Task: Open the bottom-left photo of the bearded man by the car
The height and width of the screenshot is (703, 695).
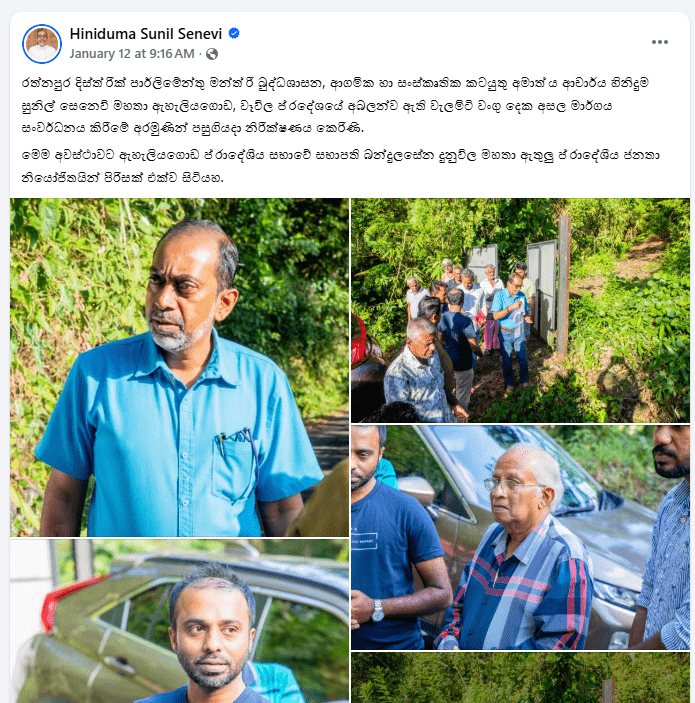Action: (x=179, y=621)
